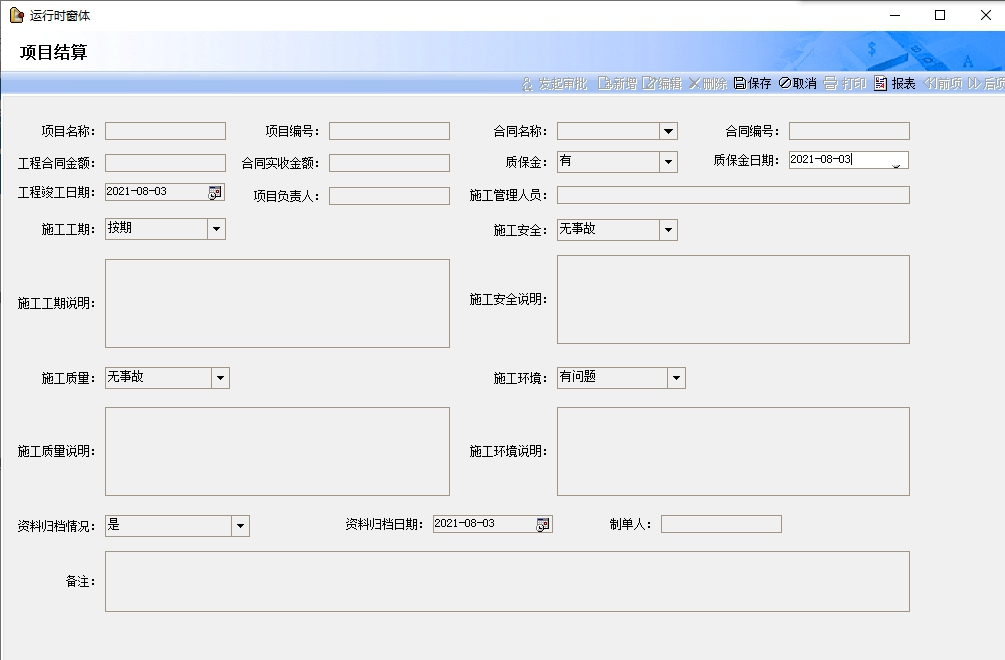Expand the 质保金日期 date dropdown

[896, 162]
